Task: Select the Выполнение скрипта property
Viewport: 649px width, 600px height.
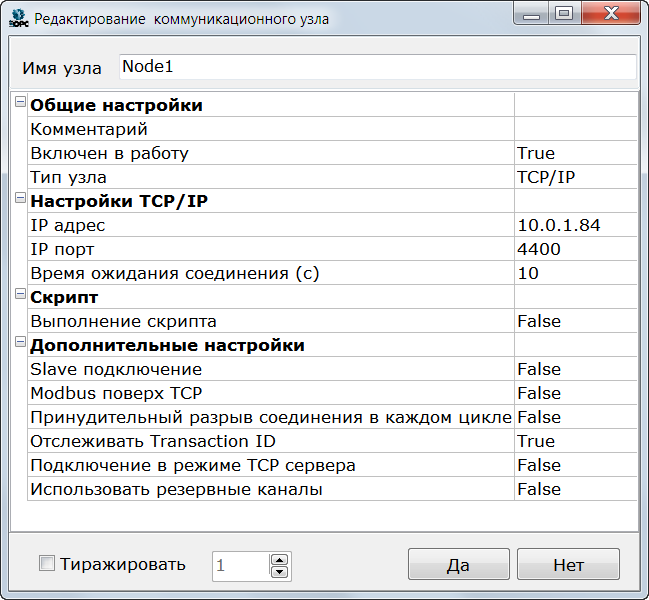Action: tap(271, 321)
